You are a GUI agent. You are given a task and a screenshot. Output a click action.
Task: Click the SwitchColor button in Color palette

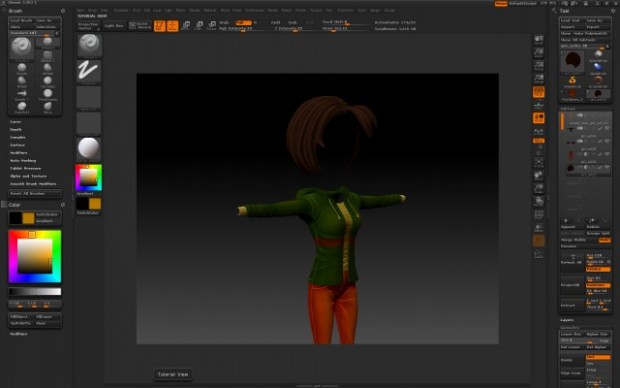click(47, 214)
